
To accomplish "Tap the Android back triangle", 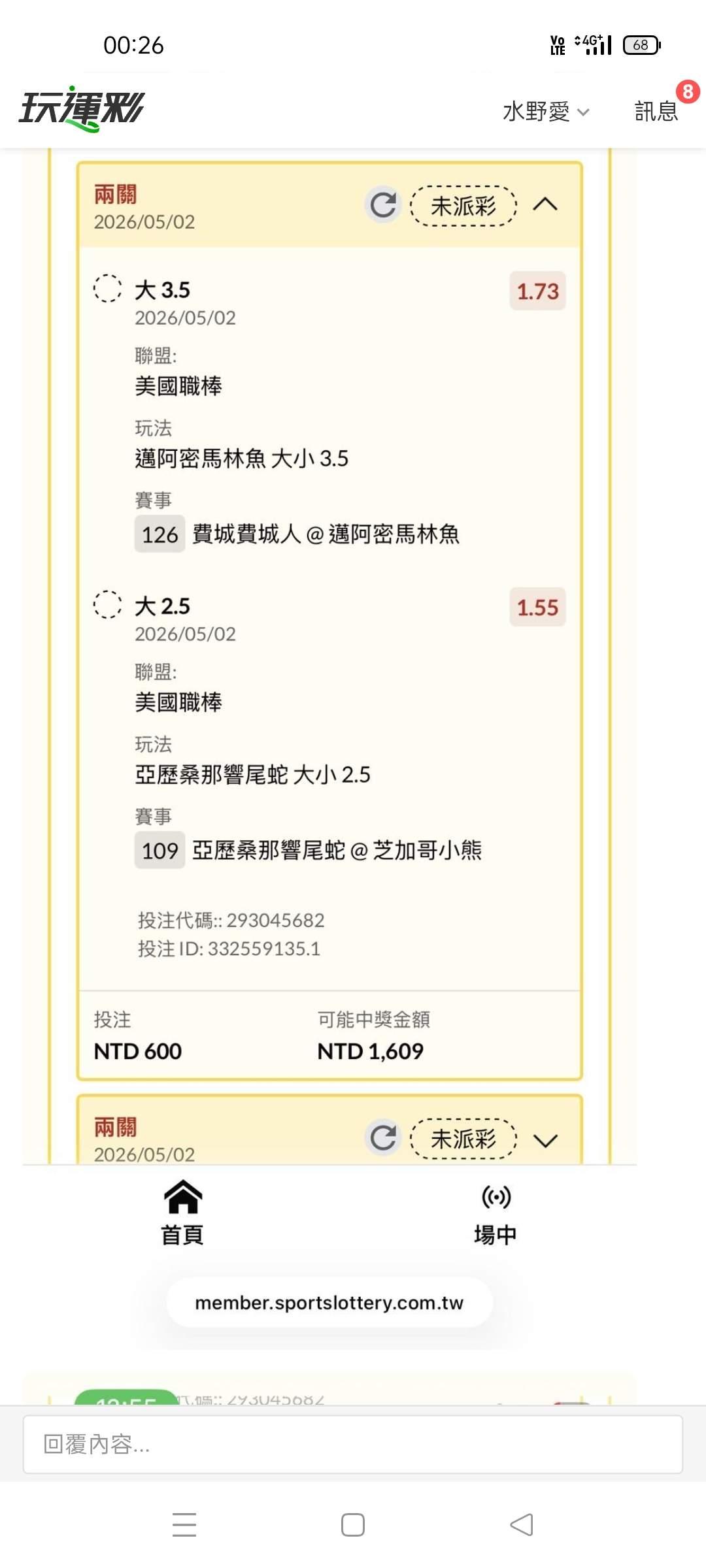I will coord(522,1525).
